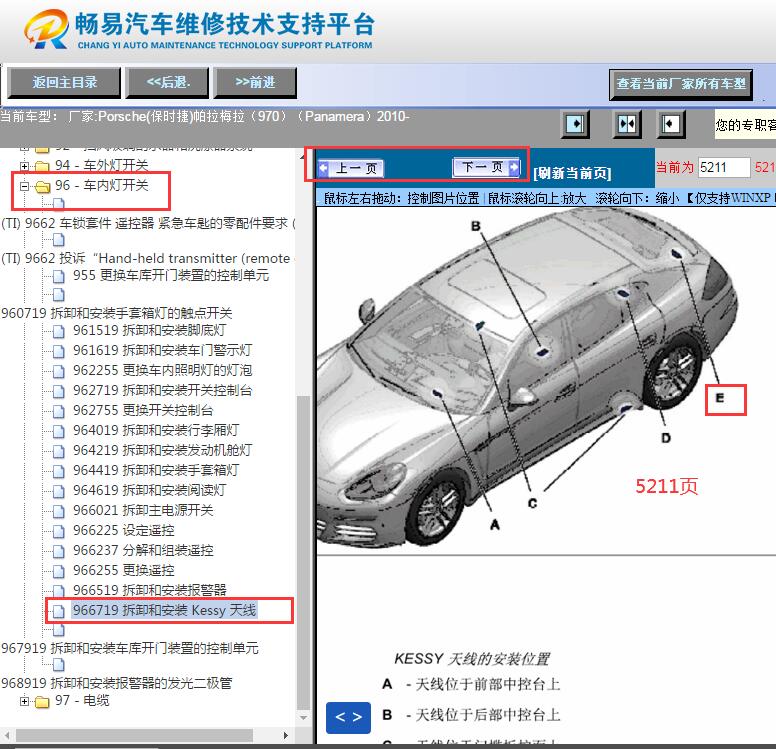Viewport: 776px width, 749px height.
Task: Open 955 更换车库开门装置的控制单元
Action: pos(171,275)
